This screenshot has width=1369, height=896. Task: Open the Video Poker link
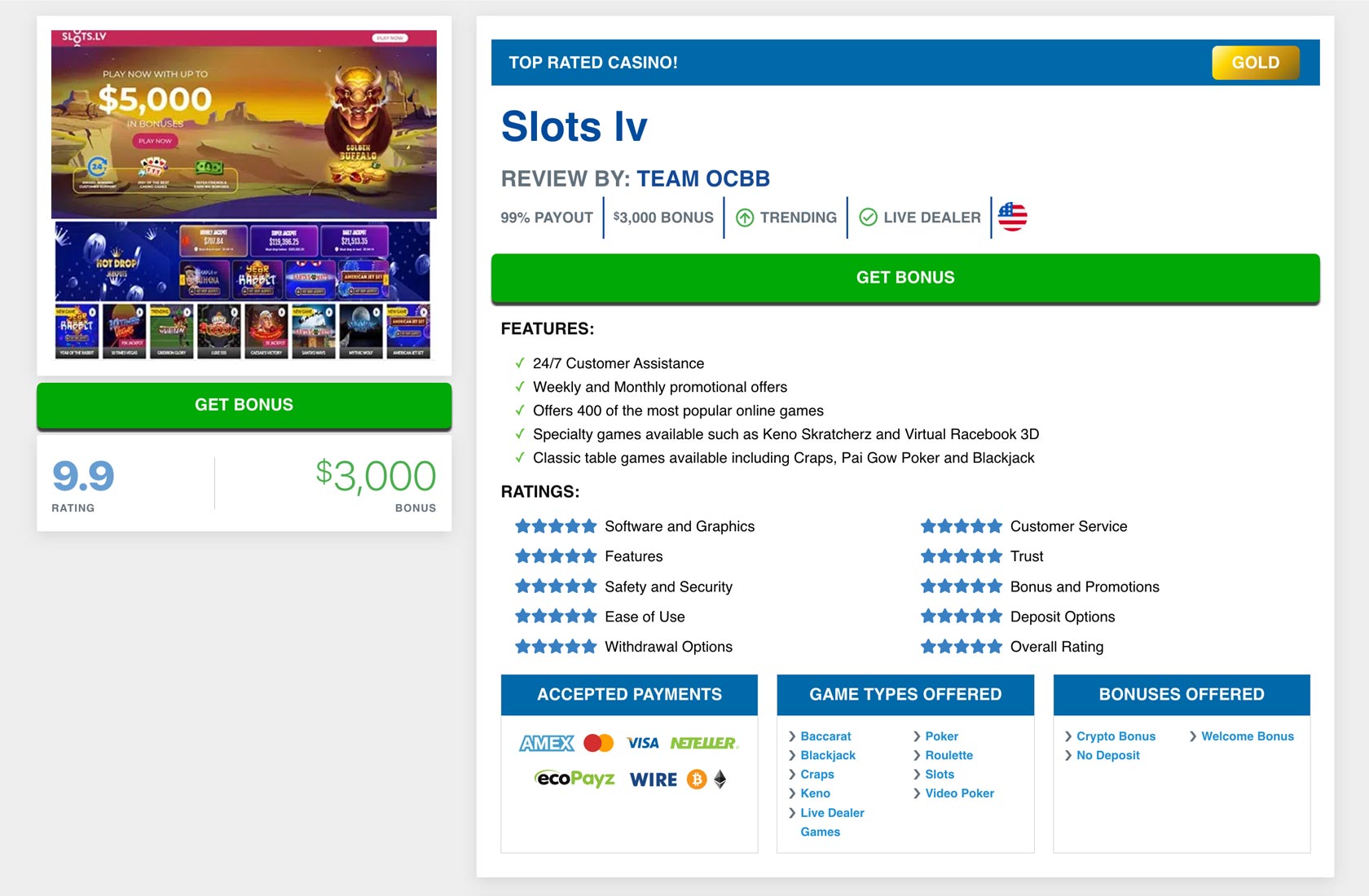(x=959, y=793)
